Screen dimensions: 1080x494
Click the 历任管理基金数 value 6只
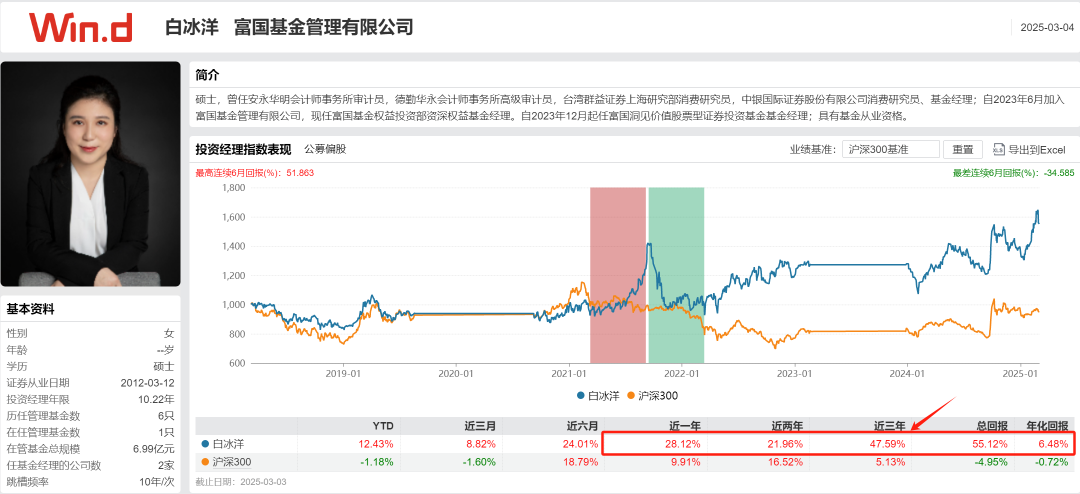pos(166,416)
